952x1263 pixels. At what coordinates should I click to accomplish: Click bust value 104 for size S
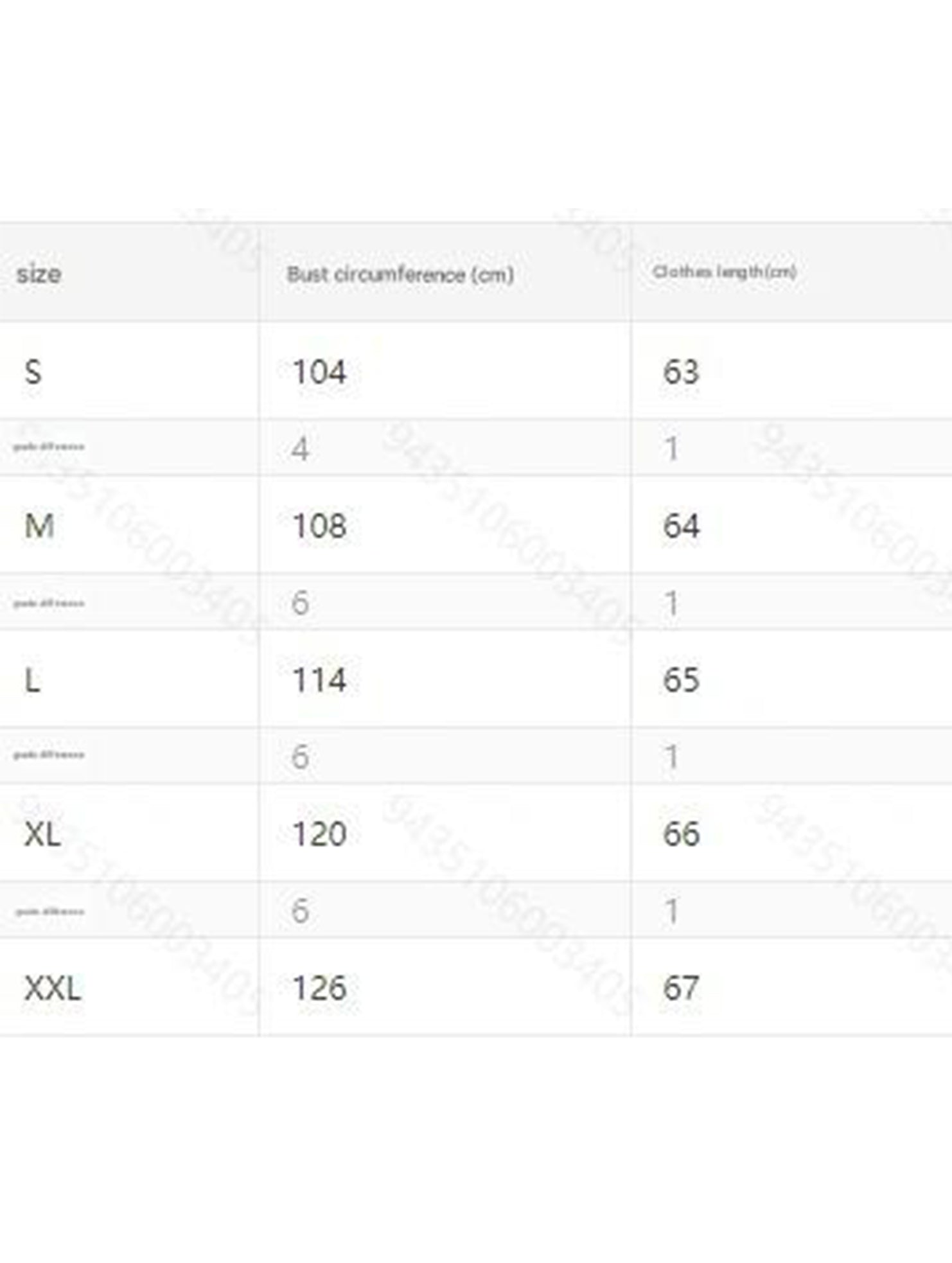(x=319, y=372)
